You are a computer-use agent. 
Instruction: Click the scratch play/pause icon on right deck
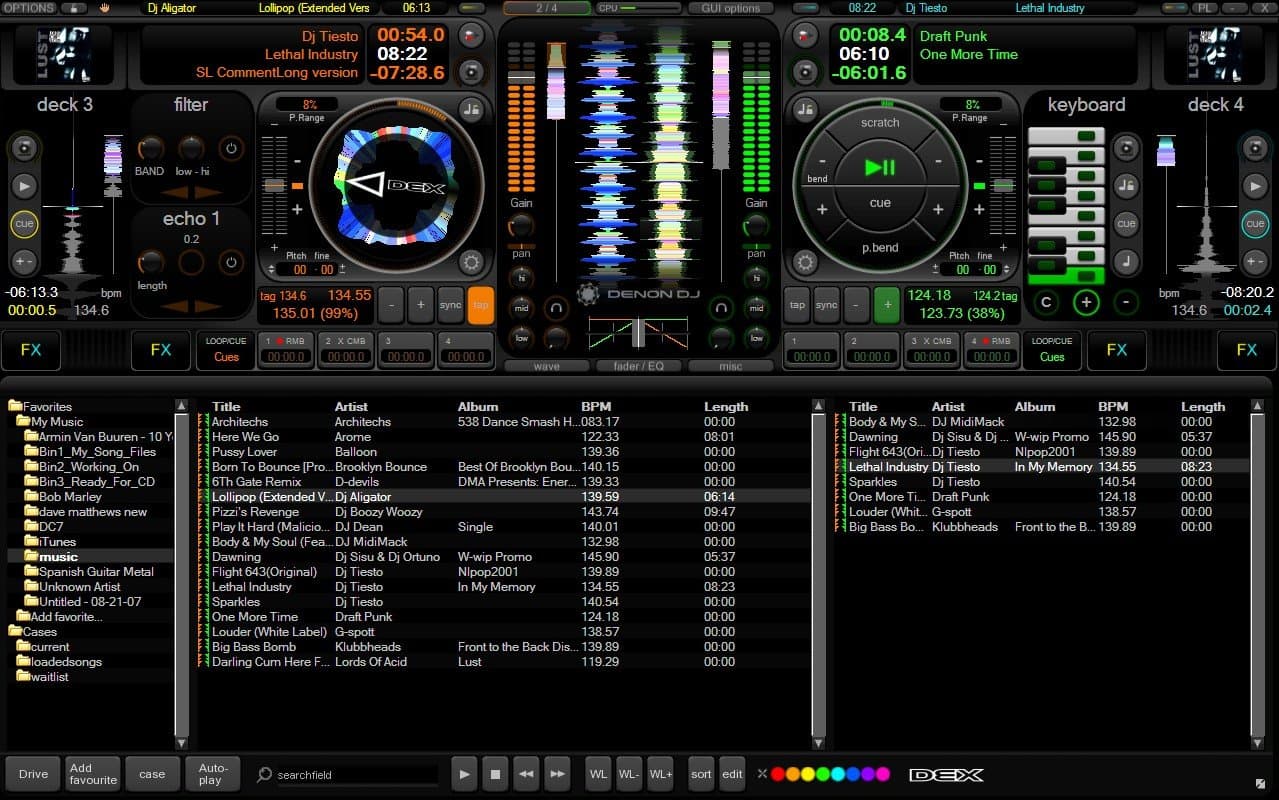coord(879,167)
